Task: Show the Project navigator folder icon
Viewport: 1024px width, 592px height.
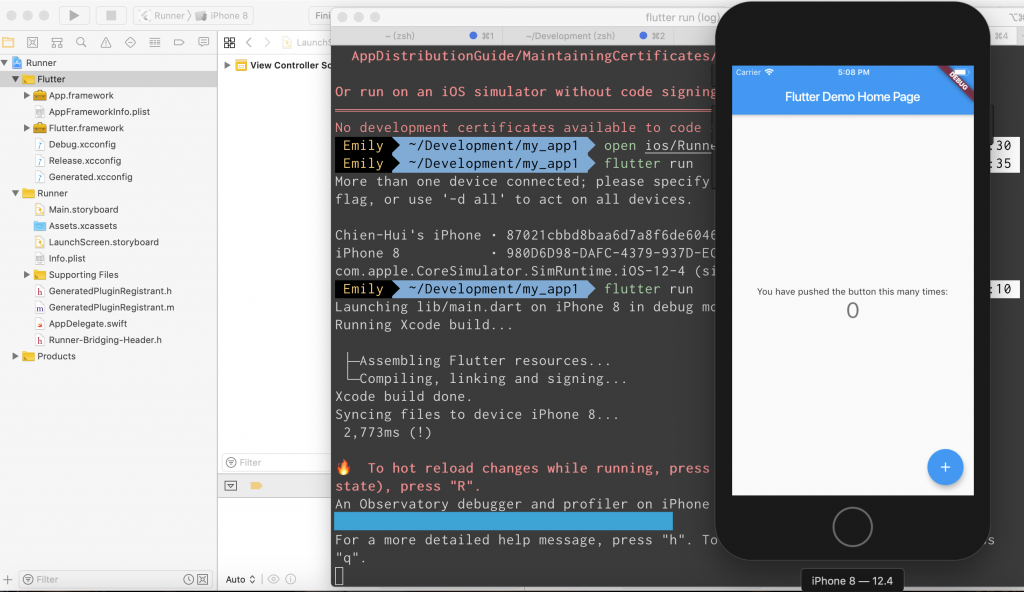Action: 8,42
